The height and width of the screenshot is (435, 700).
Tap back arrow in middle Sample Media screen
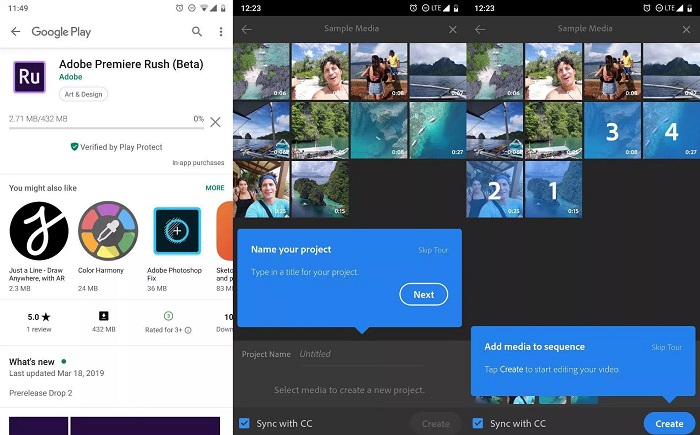coord(247,29)
